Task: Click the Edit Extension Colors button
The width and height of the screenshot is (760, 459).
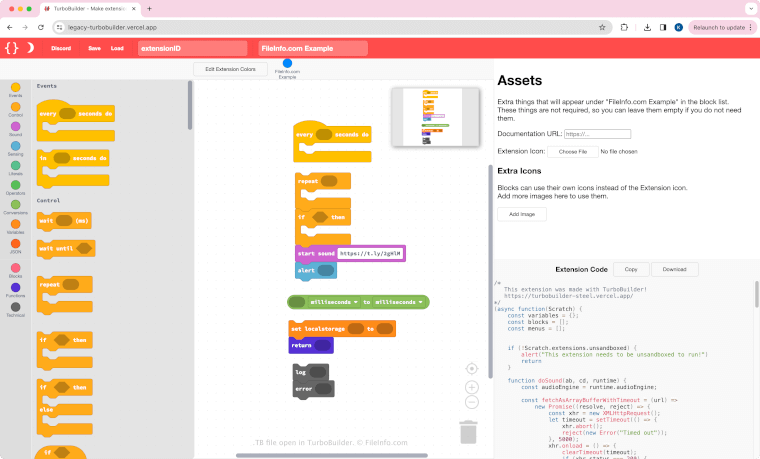Action: click(230, 69)
